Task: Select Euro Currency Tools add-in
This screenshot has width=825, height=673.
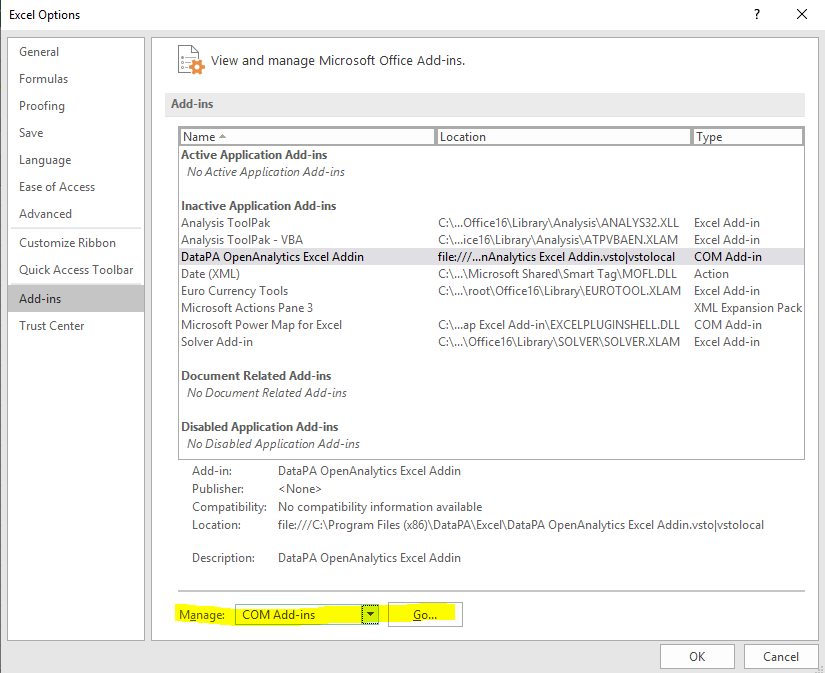Action: [491, 291]
